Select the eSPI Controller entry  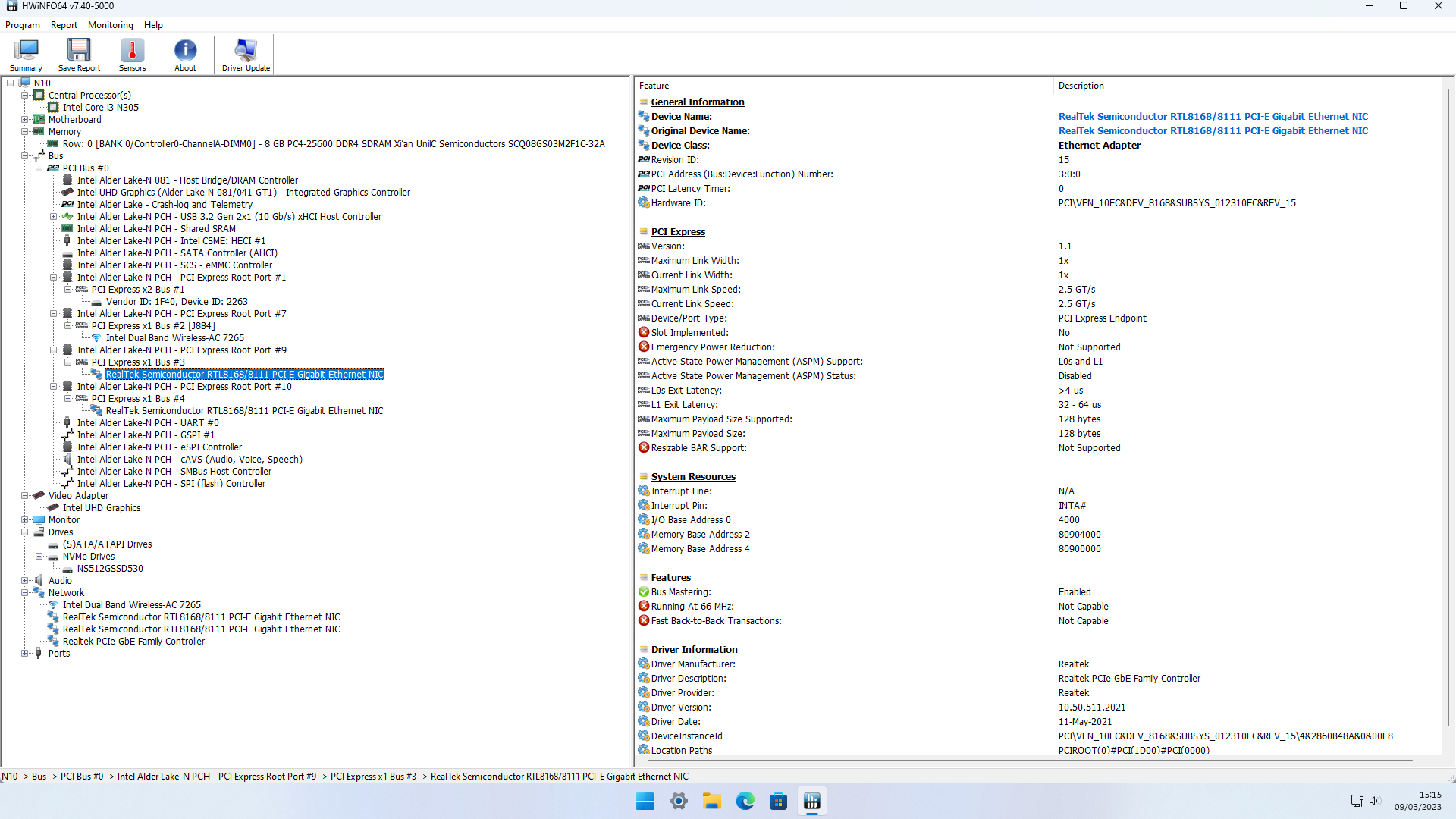click(159, 447)
